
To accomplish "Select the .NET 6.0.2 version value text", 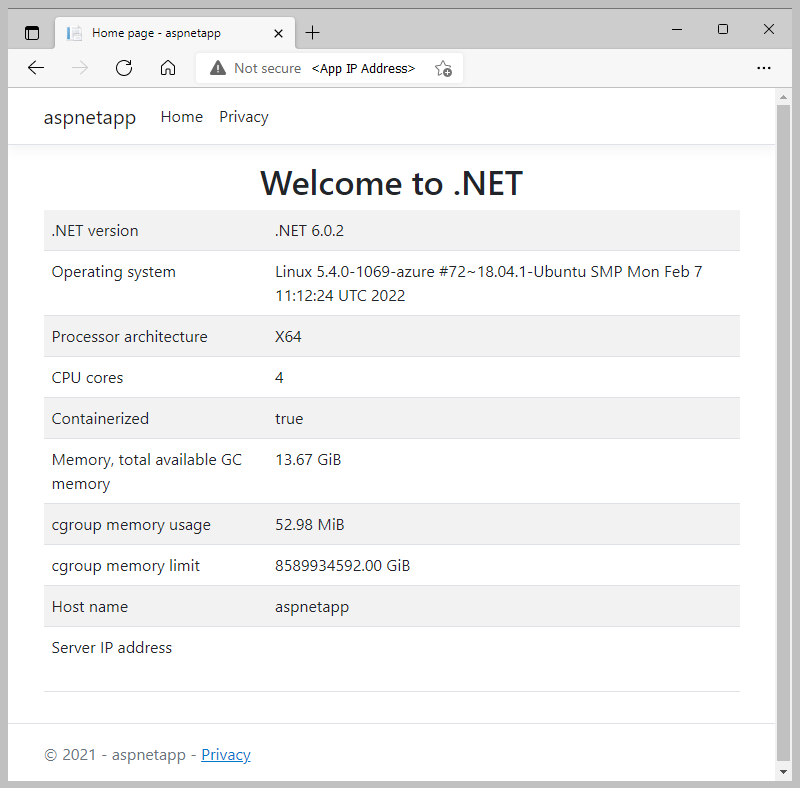I will [309, 230].
